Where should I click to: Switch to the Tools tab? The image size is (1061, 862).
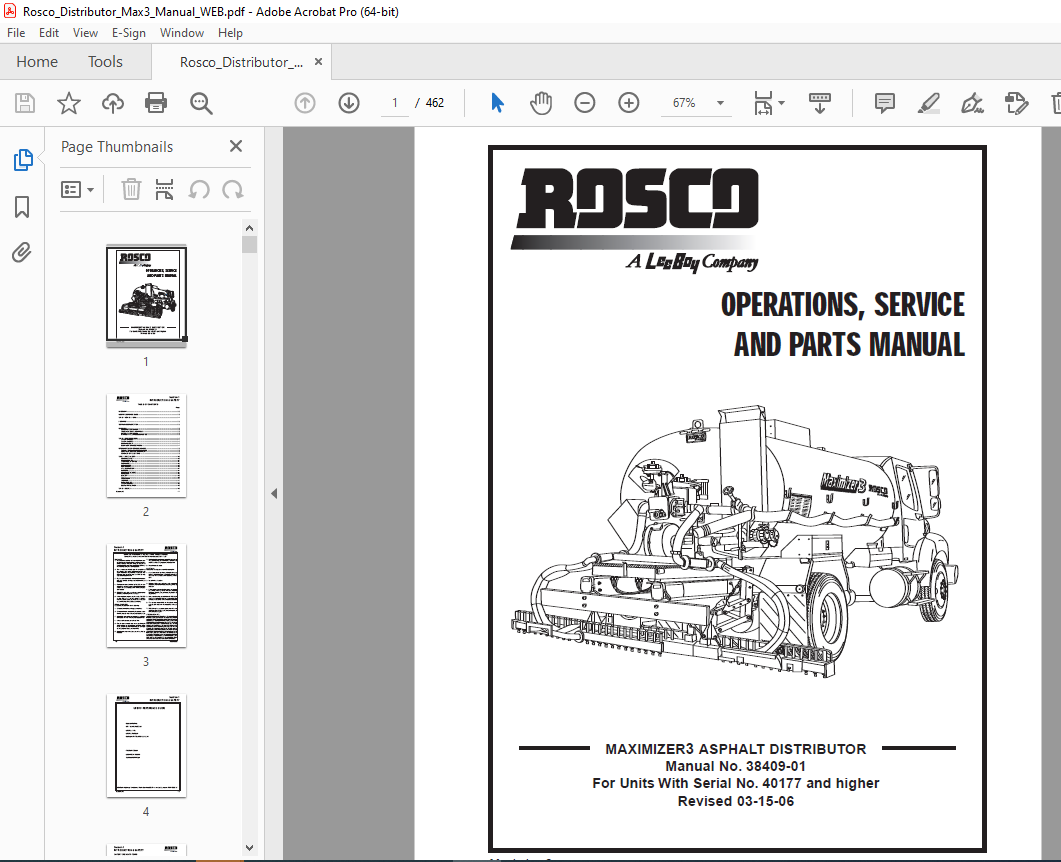105,62
